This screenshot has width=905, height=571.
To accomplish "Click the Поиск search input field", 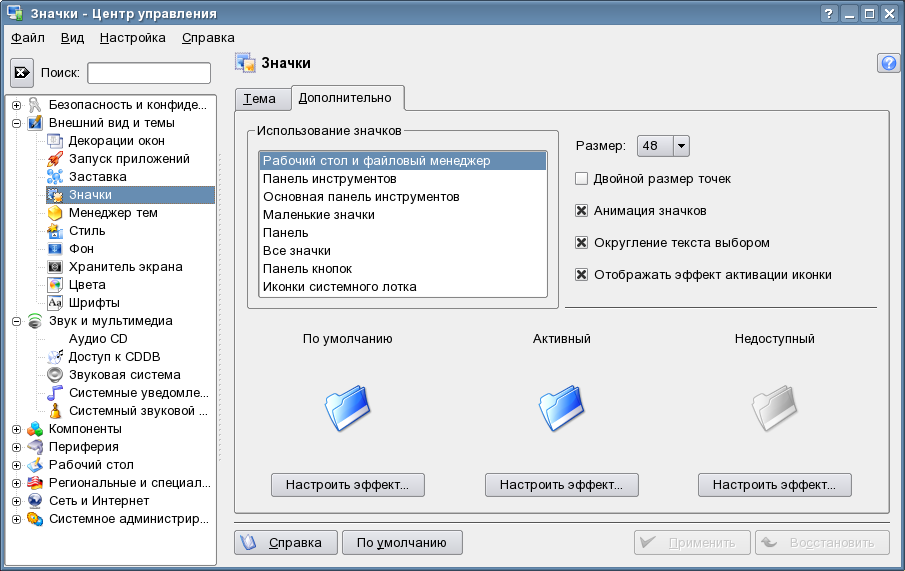I will click(x=149, y=73).
